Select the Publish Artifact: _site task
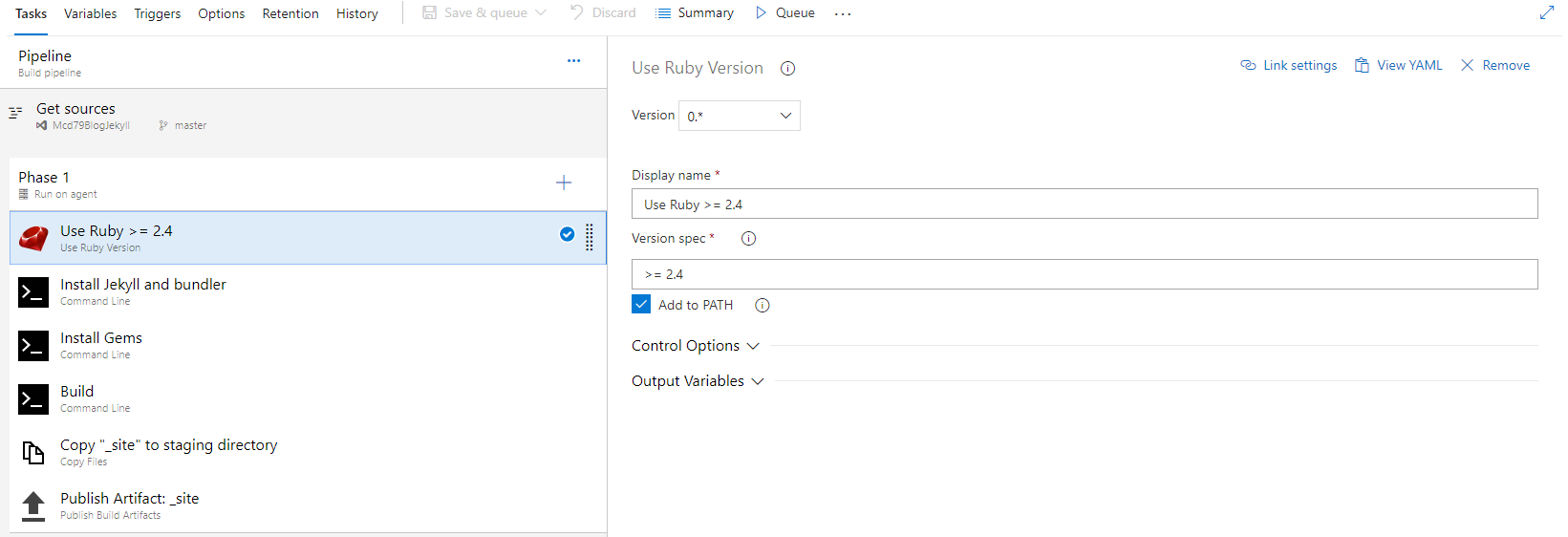The image size is (1568, 537). click(x=129, y=505)
